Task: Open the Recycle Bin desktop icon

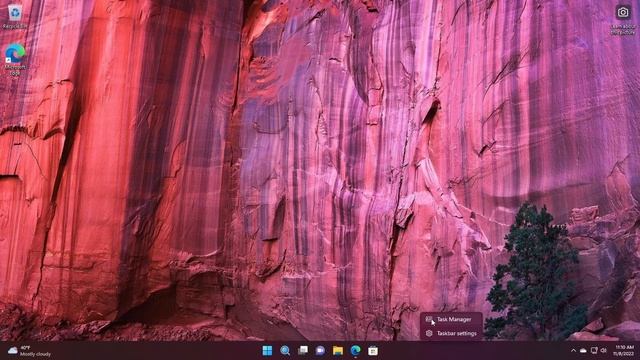Action: coord(15,16)
